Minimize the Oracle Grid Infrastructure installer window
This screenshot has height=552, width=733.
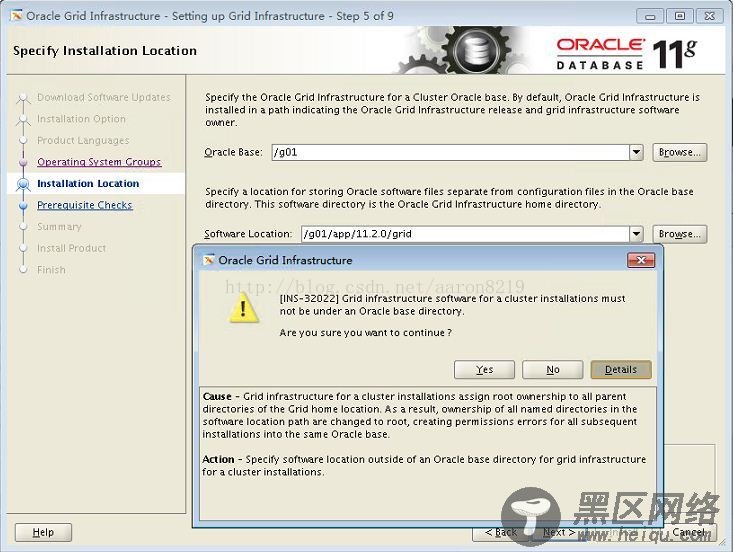point(650,16)
